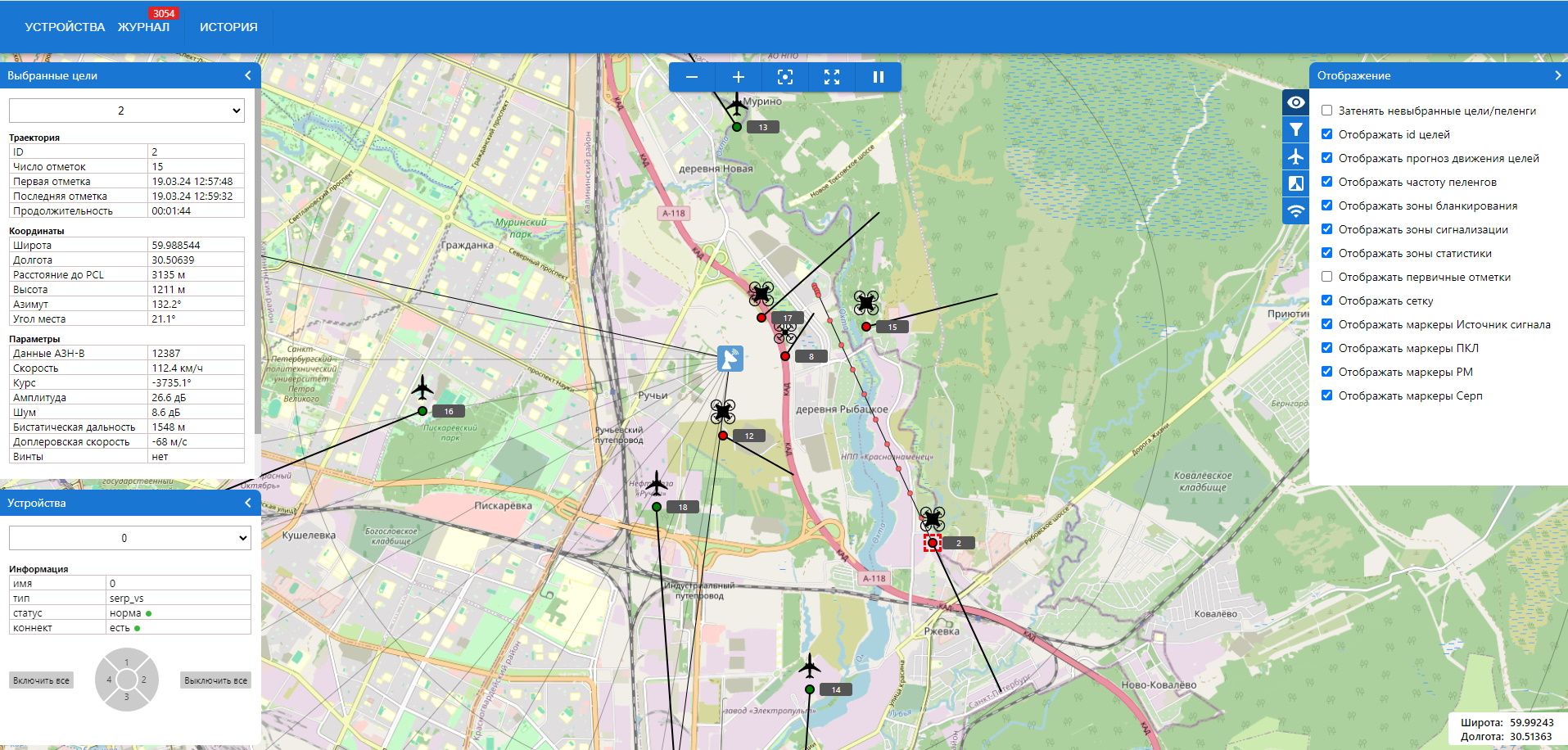Toggle 'Отображать маркеры Серп' checkbox
The height and width of the screenshot is (750, 1568).
(1326, 395)
